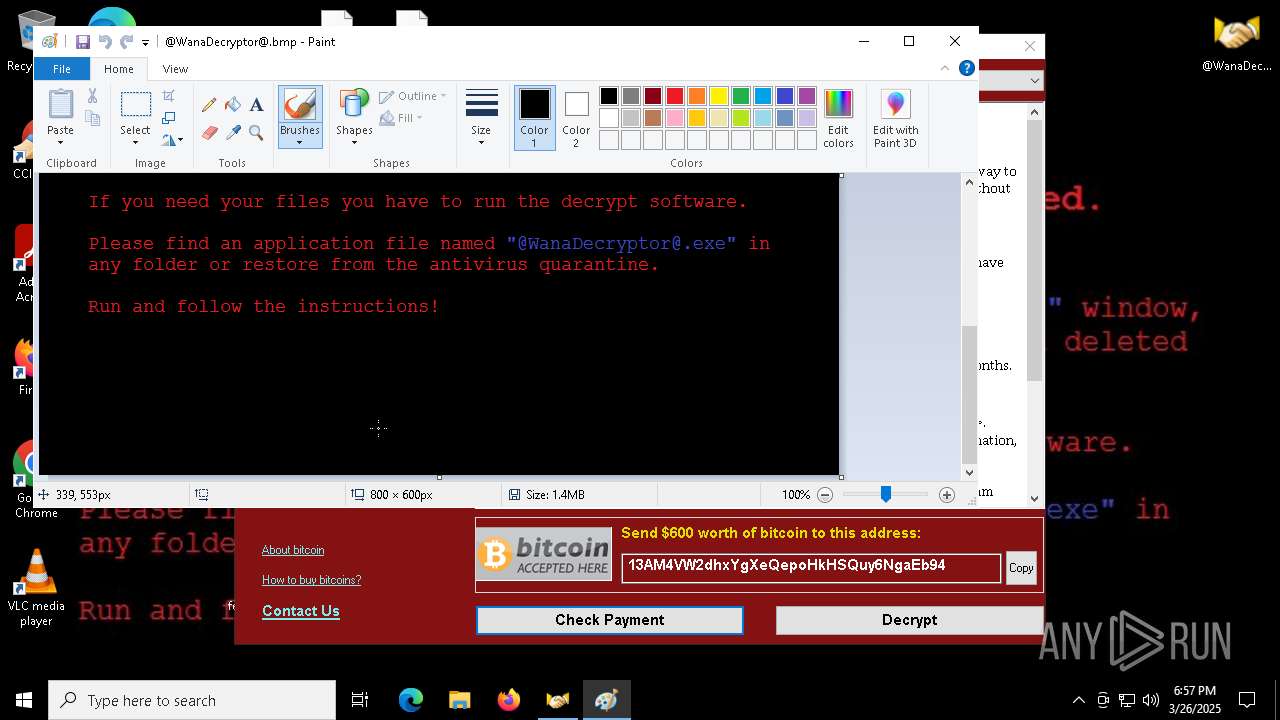Open the Outline dropdown
This screenshot has width=1280, height=720.
point(413,96)
